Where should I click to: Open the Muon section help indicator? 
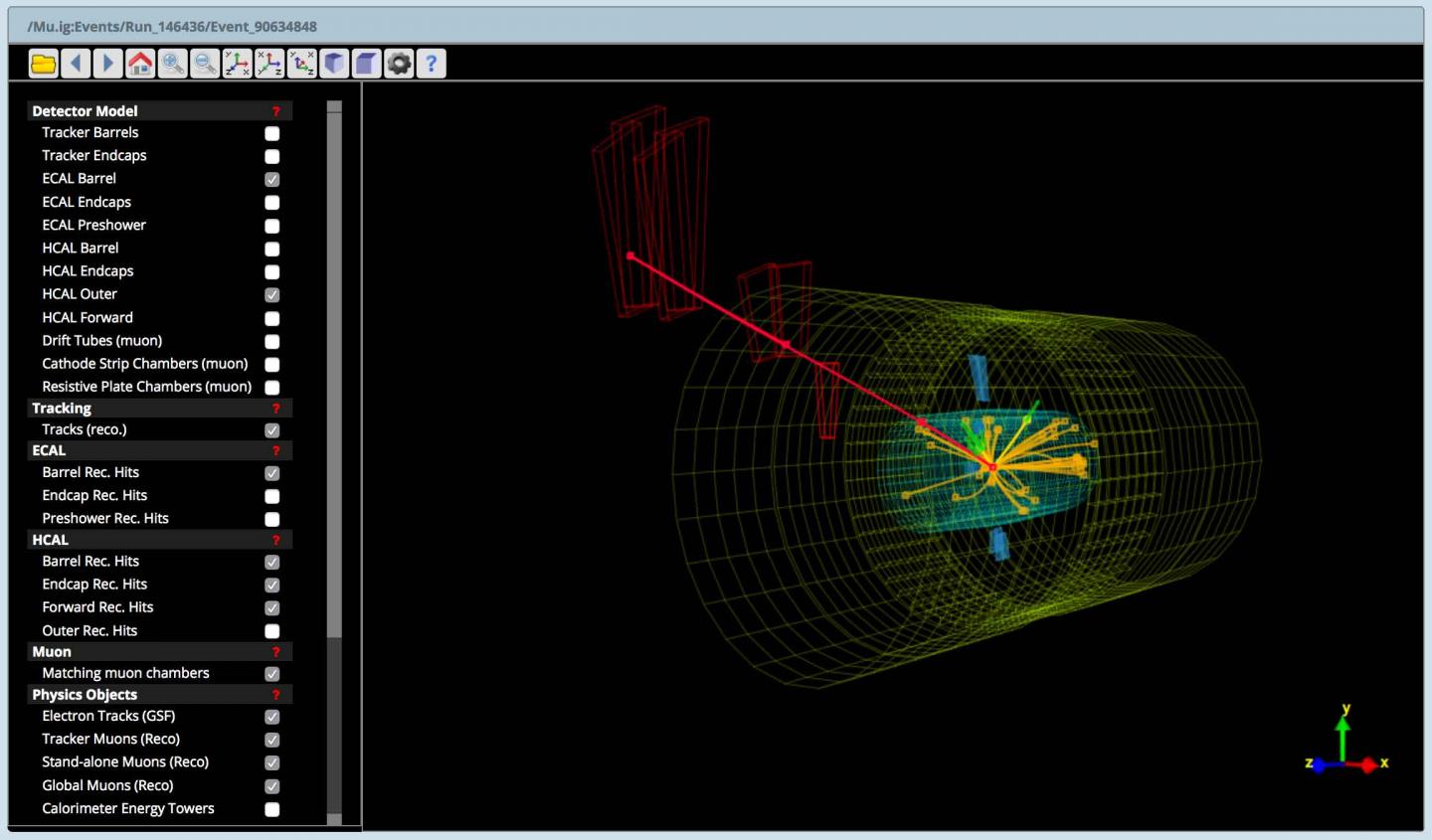[275, 652]
